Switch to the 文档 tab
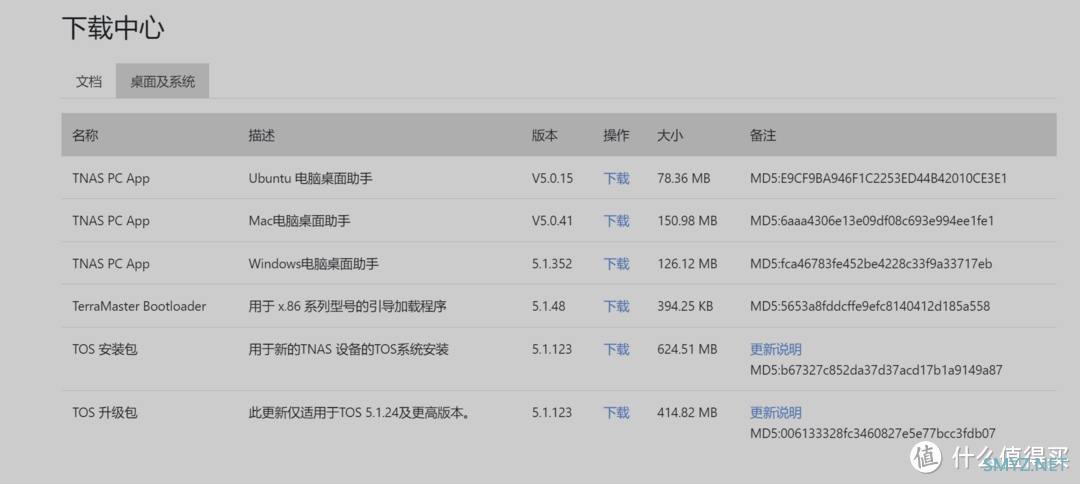 (x=89, y=81)
